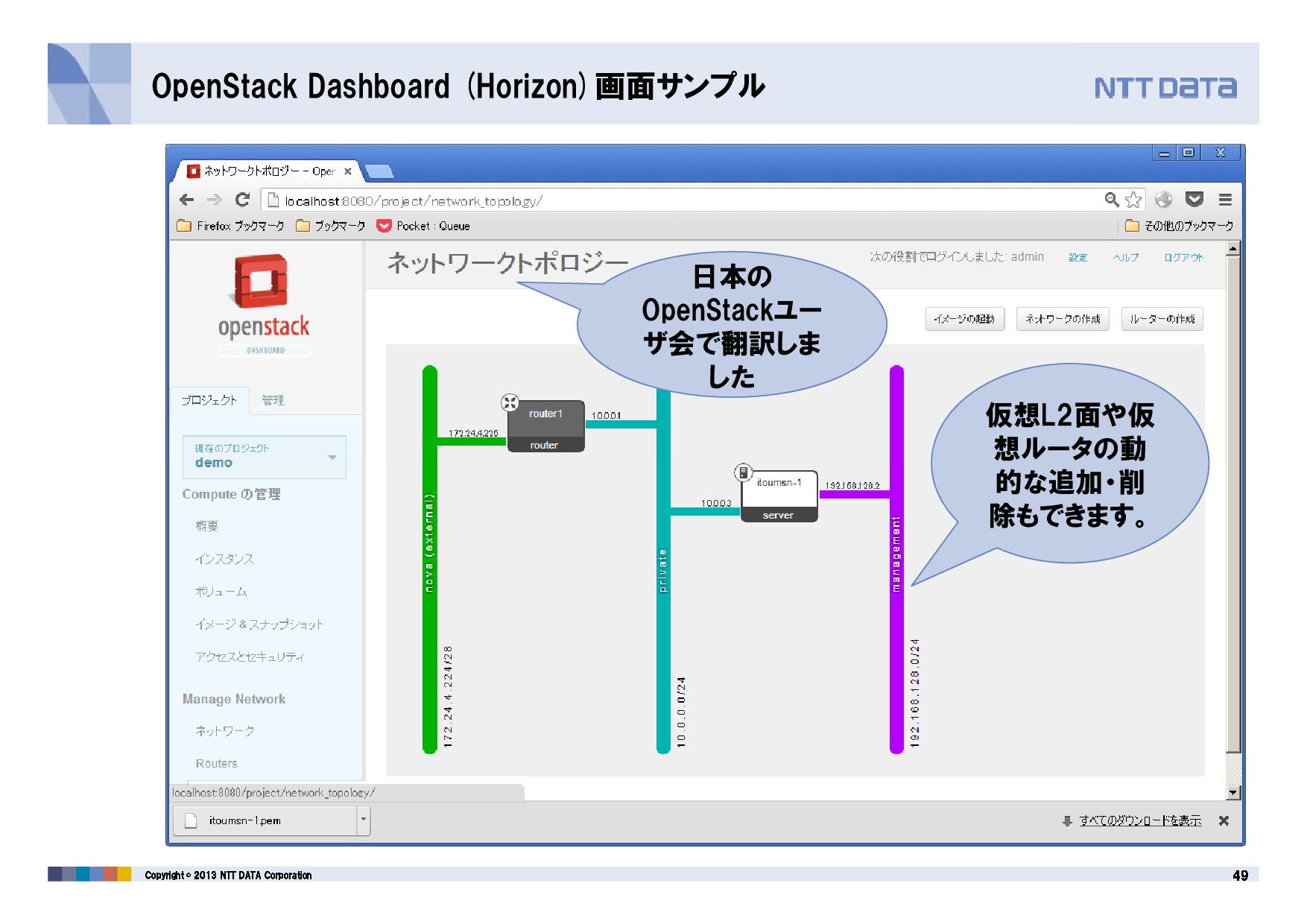Click the イメージの起動 button
Screen dimensions: 1307x924
pyautogui.click(x=964, y=319)
